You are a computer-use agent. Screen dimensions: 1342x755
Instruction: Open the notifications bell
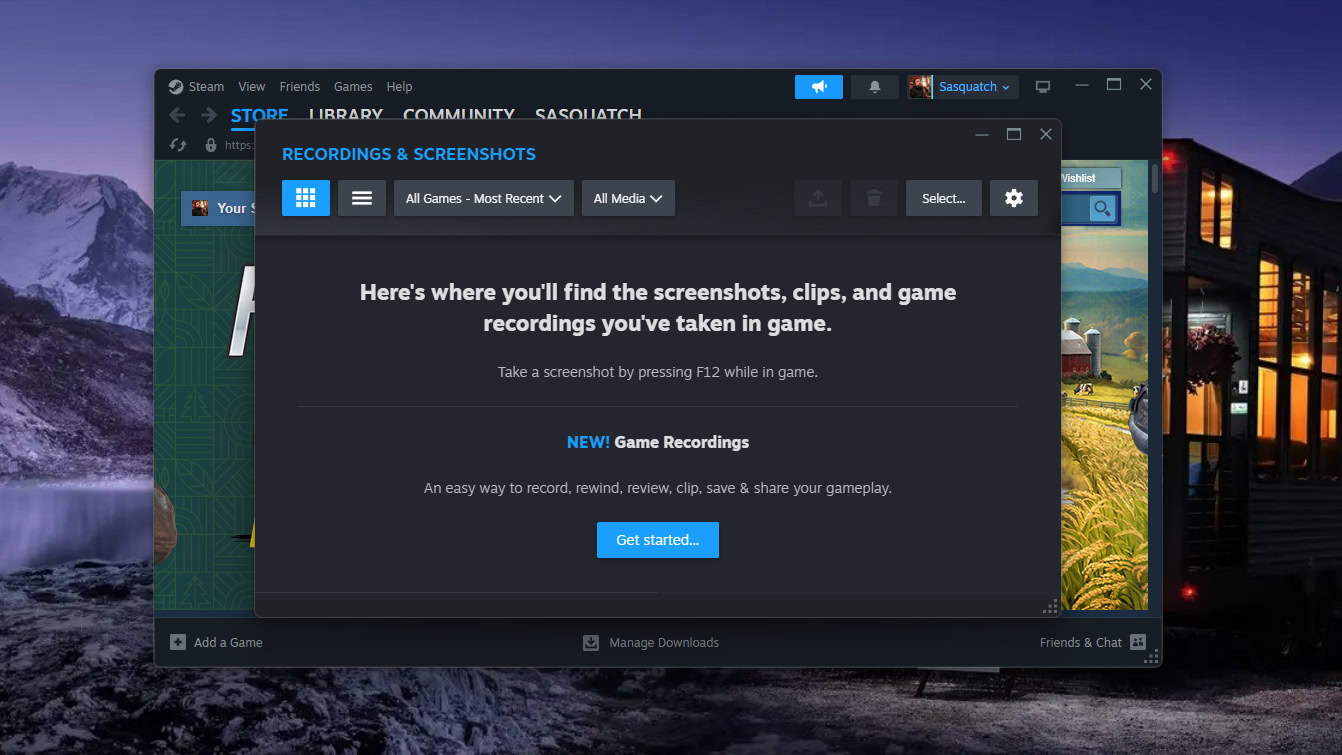875,87
